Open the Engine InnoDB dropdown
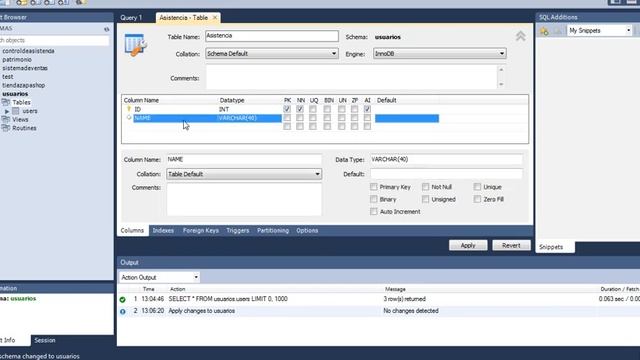The width and height of the screenshot is (640, 360). click(x=440, y=53)
